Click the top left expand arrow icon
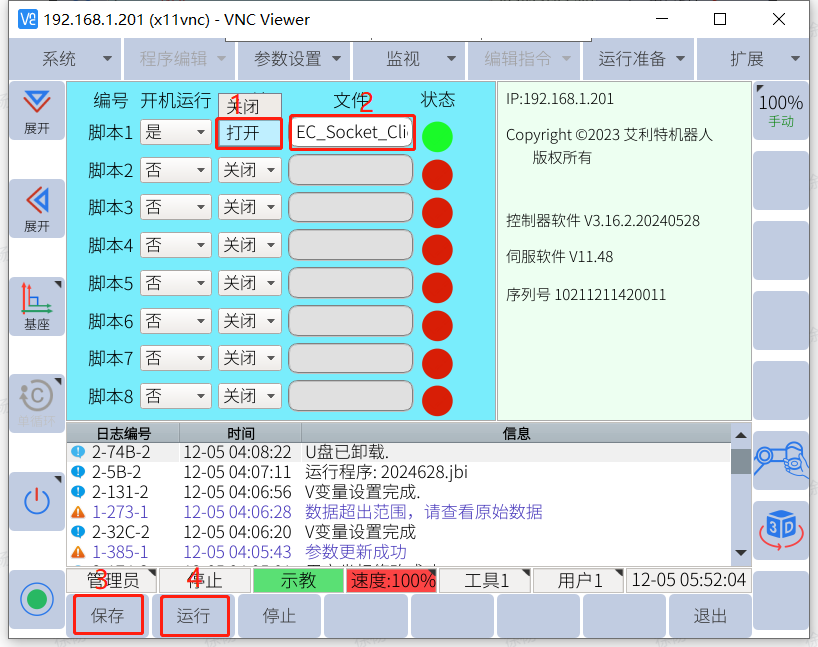This screenshot has height=647, width=818. pos(37,110)
